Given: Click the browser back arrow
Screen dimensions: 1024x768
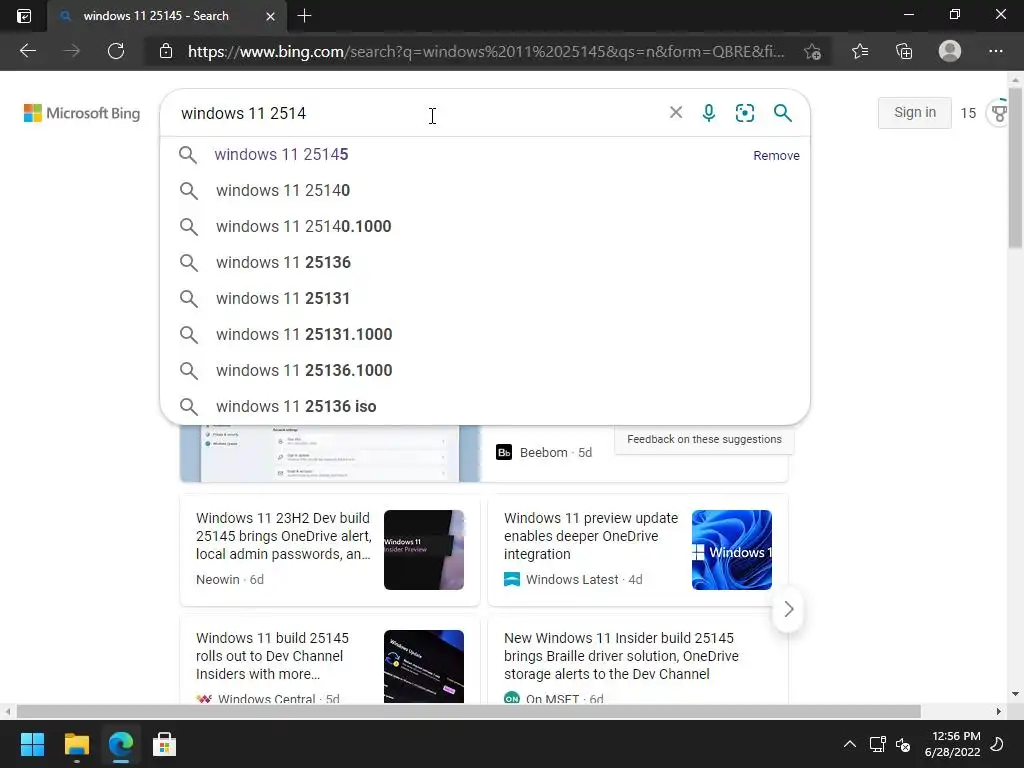Looking at the screenshot, I should coord(28,51).
